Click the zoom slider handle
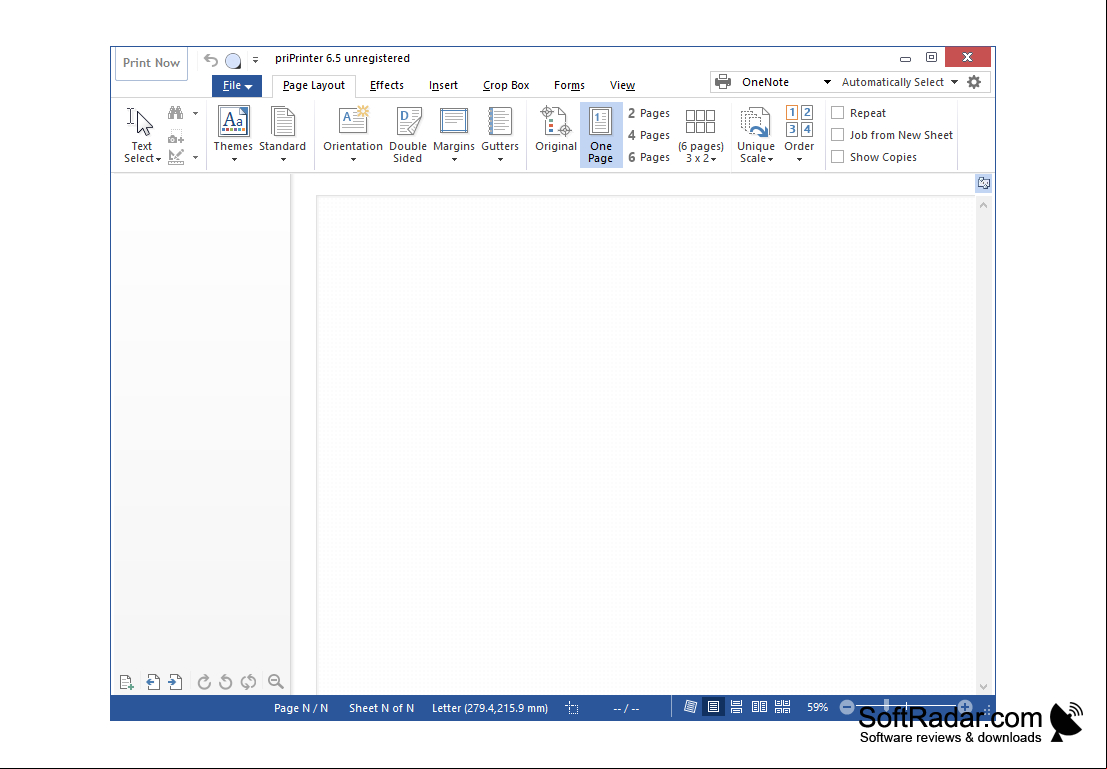The image size is (1107, 769). (887, 706)
